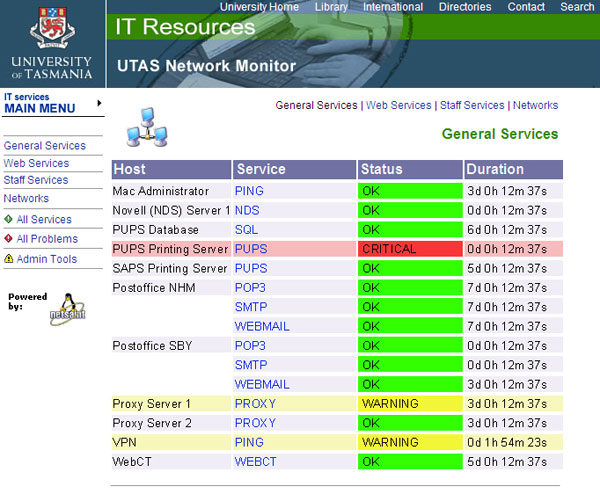Click the UTAS Network Monitor title
The image size is (600, 494).
click(207, 66)
